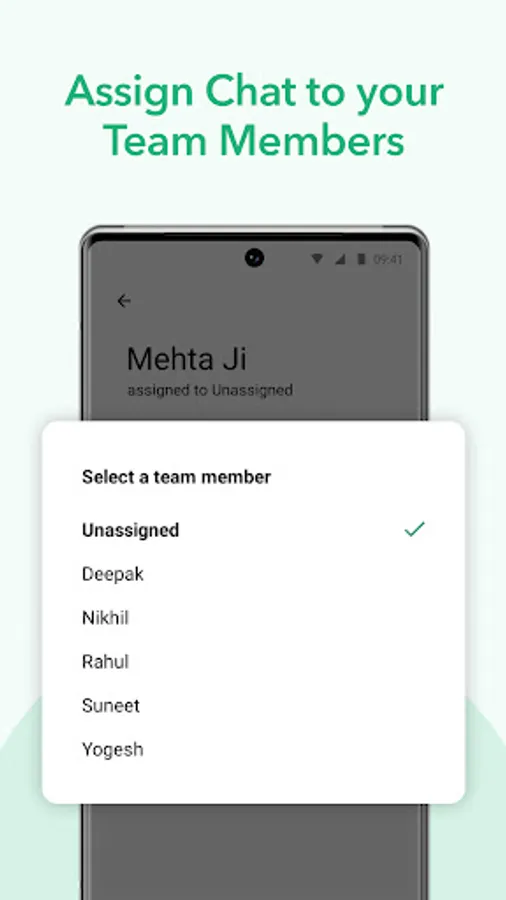Click the Wi-Fi status icon
Viewport: 506px width, 900px height.
[x=317, y=259]
